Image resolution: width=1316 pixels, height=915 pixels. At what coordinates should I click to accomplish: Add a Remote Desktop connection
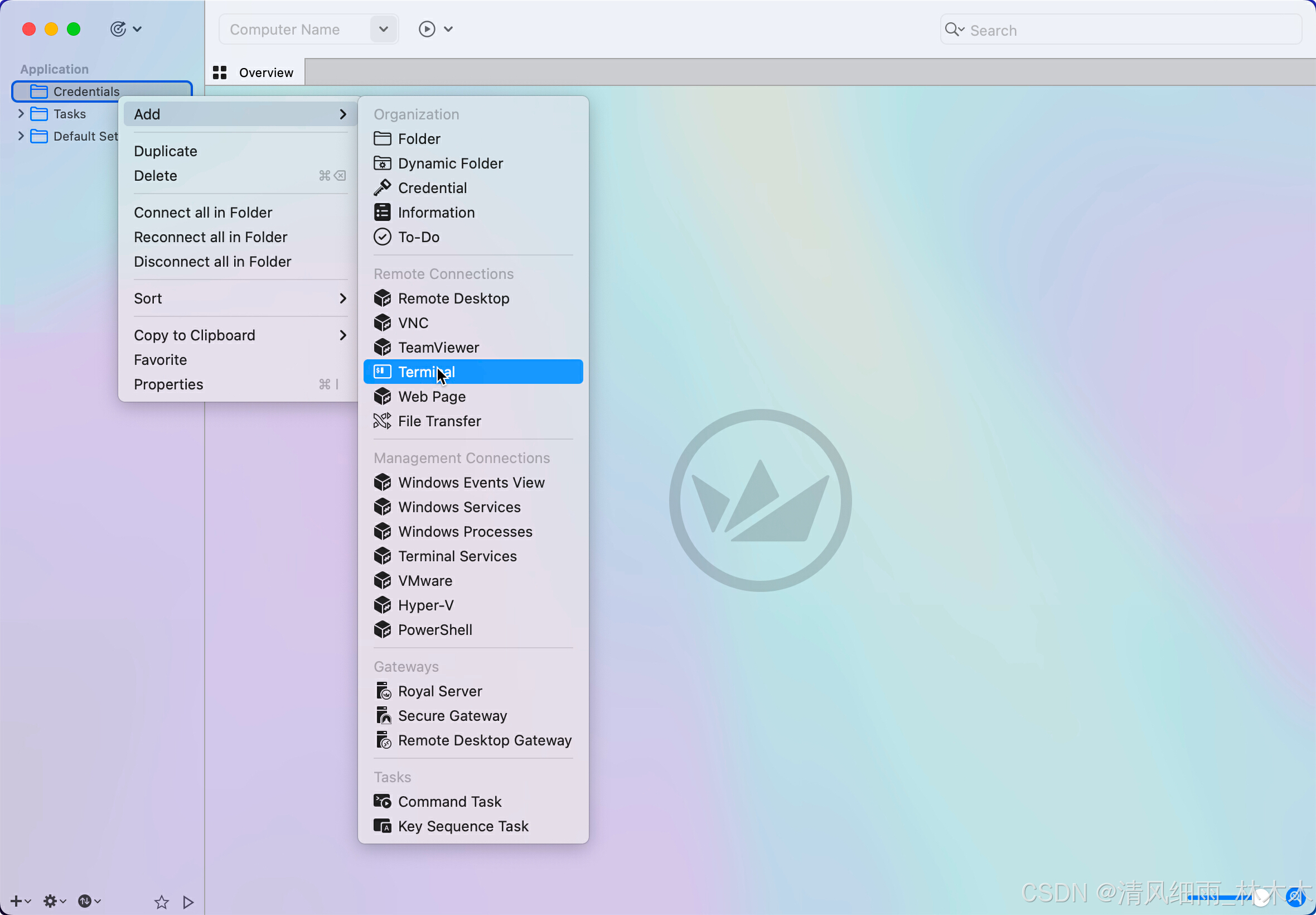(473, 298)
